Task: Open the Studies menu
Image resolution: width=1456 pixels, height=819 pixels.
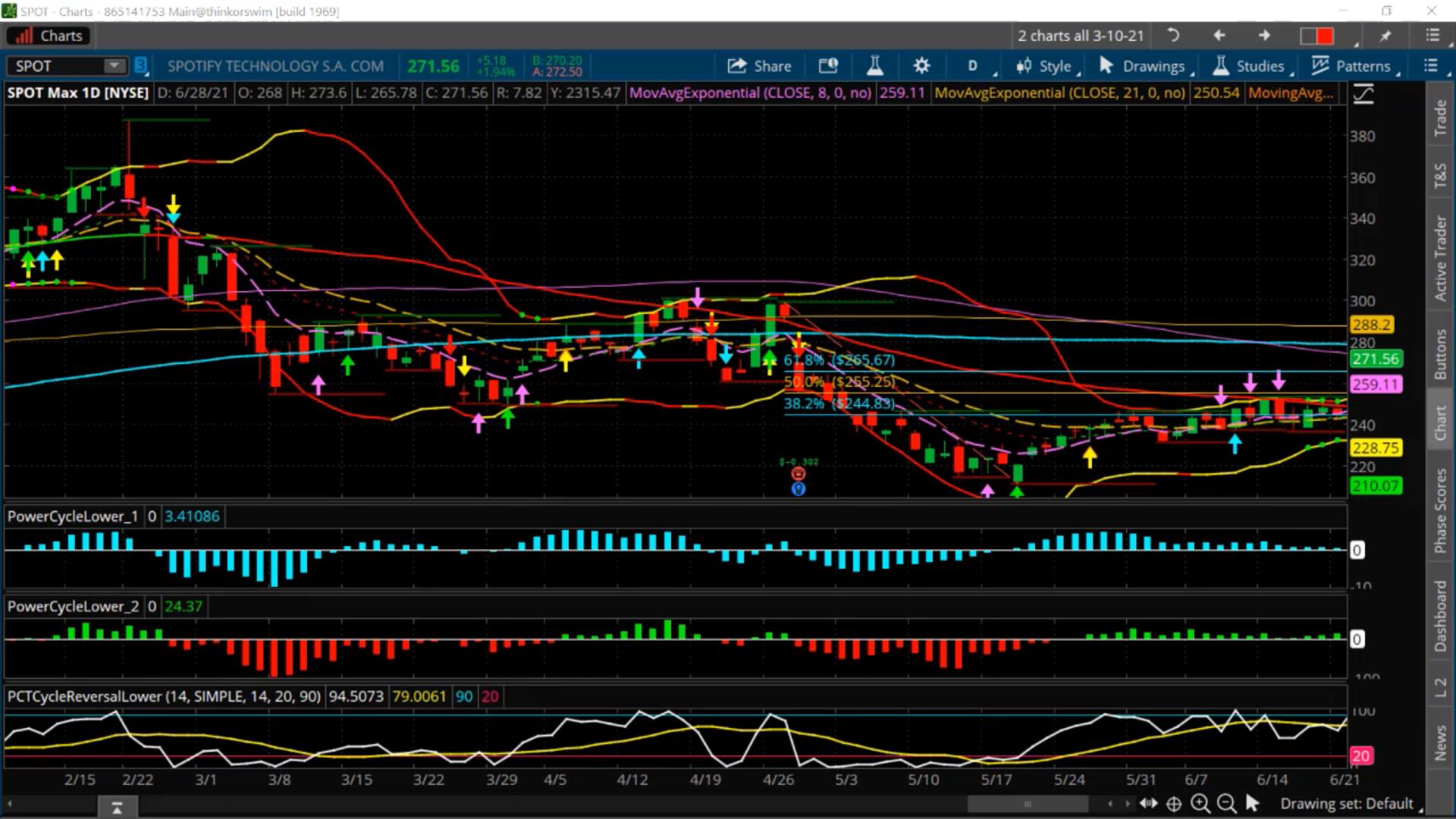Action: click(x=1252, y=66)
